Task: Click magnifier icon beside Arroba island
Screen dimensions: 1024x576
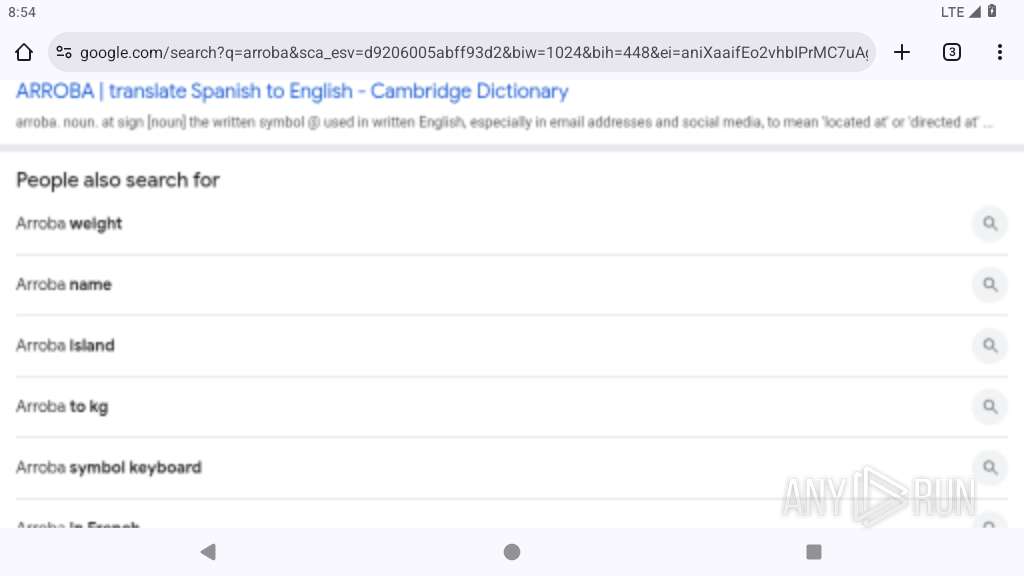Action: [990, 345]
